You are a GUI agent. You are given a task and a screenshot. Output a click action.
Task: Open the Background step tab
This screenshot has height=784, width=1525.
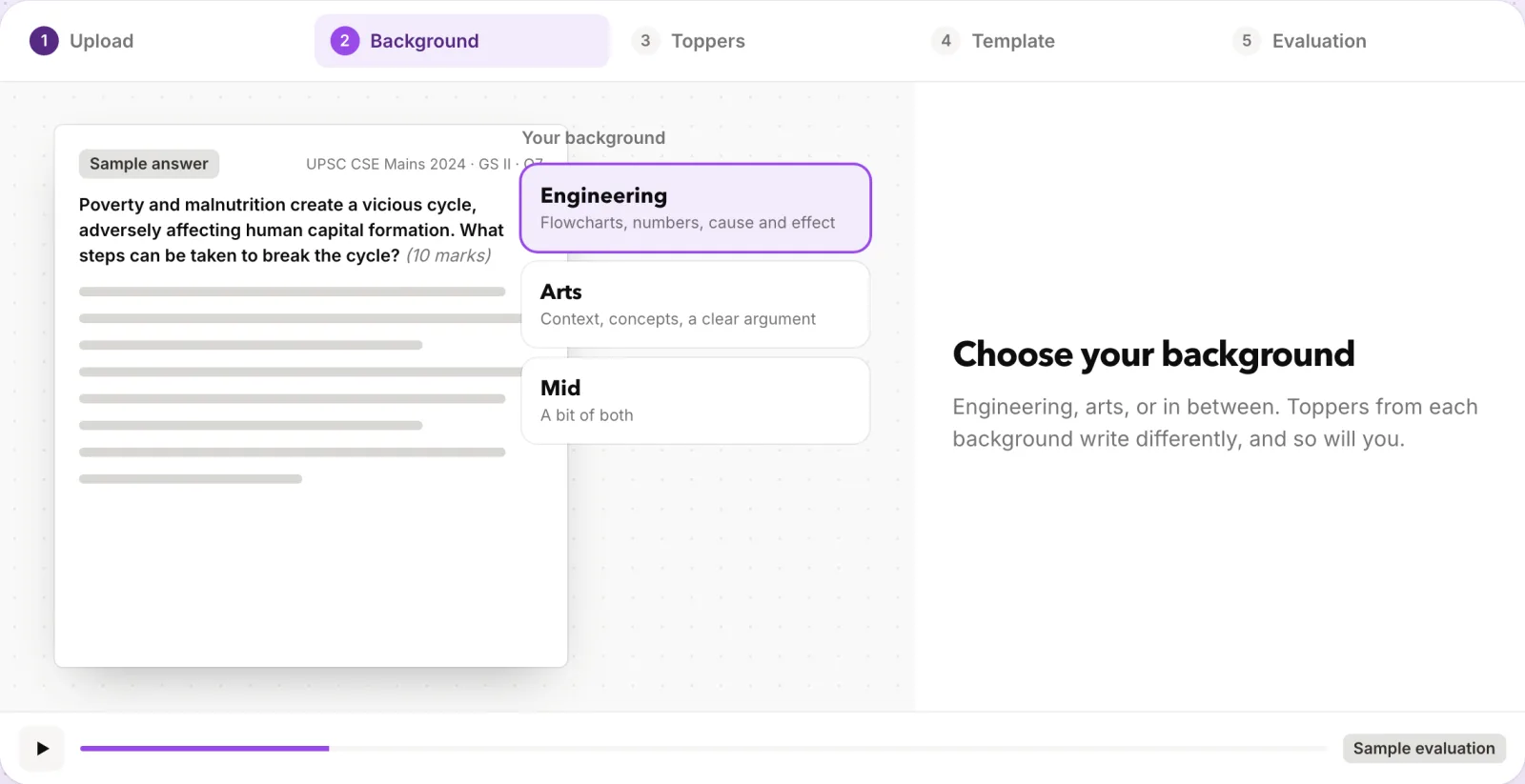pyautogui.click(x=462, y=41)
